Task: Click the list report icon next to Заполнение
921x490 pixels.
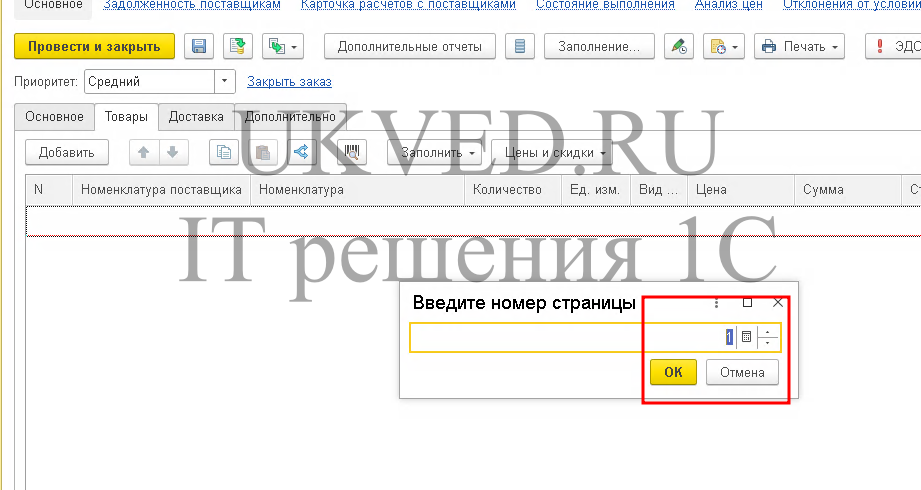Action: [x=520, y=46]
